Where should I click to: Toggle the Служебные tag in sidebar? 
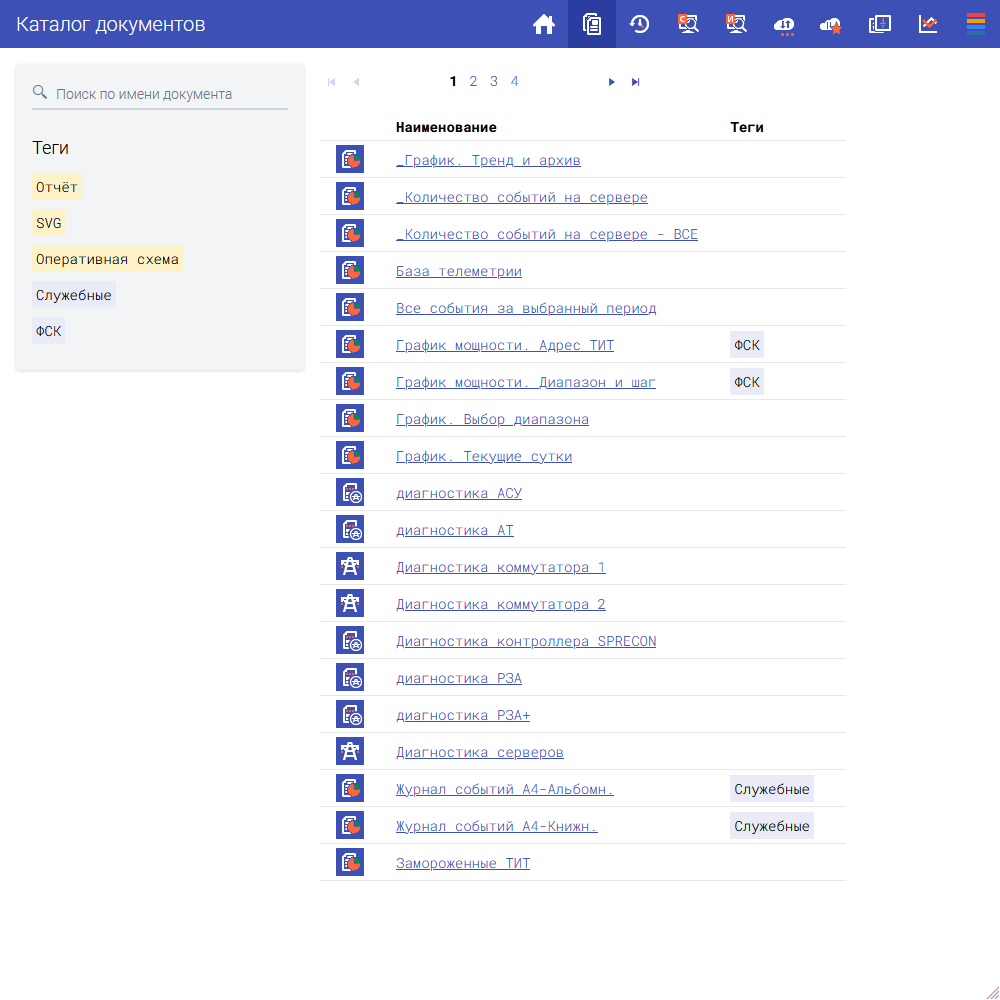click(73, 295)
